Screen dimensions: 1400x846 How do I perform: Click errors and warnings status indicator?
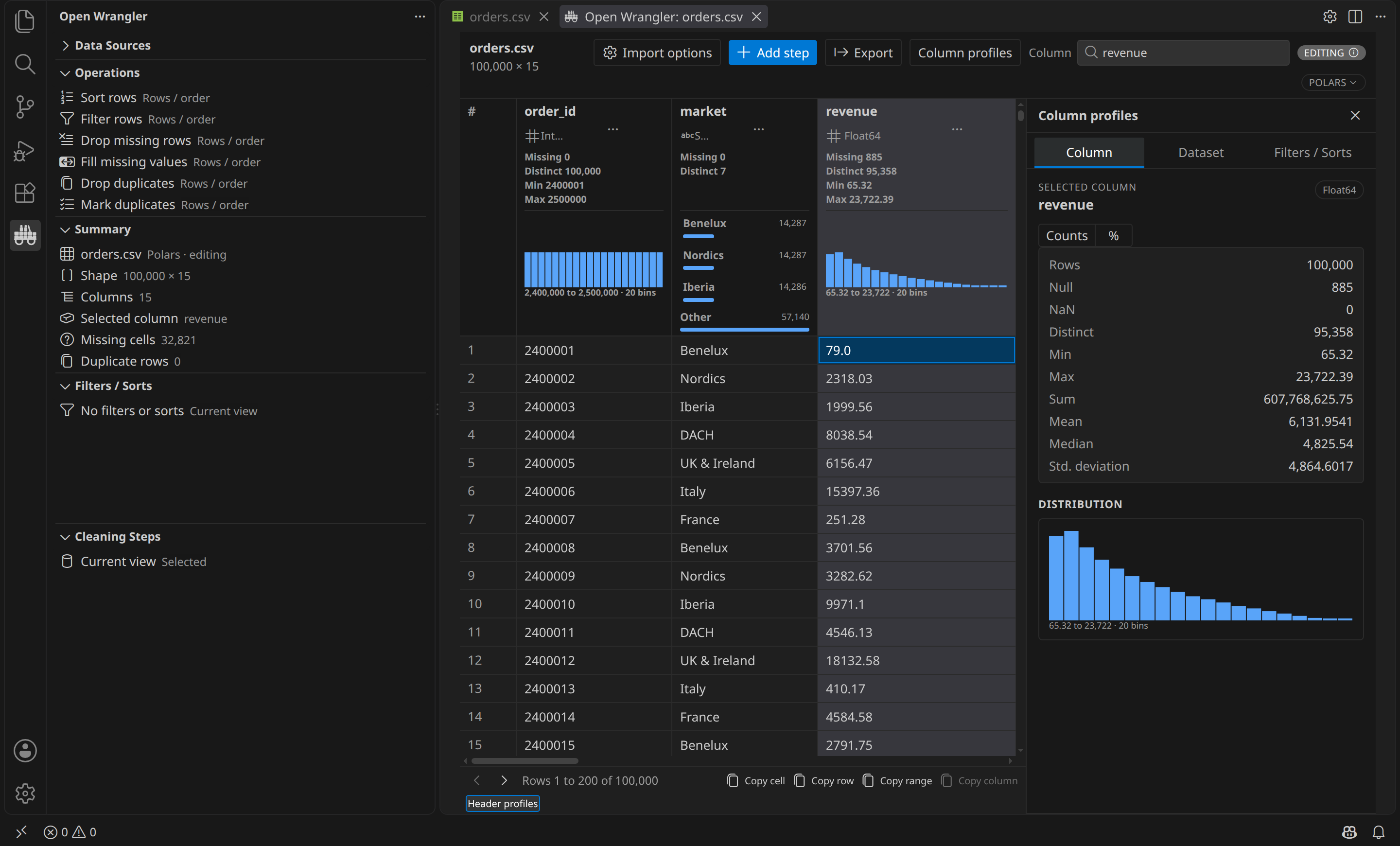pyautogui.click(x=70, y=832)
